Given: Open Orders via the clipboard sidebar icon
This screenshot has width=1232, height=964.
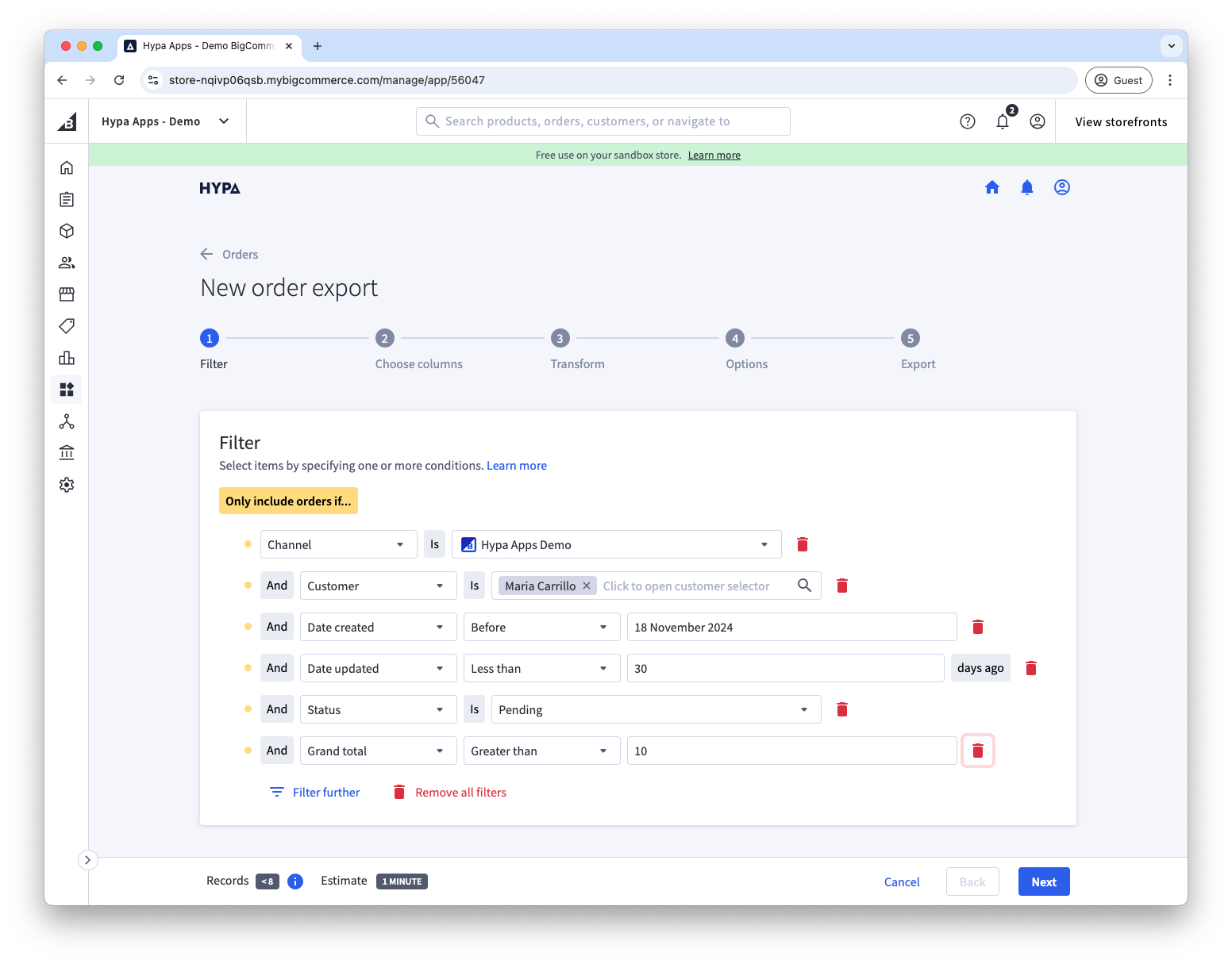Looking at the screenshot, I should (67, 199).
